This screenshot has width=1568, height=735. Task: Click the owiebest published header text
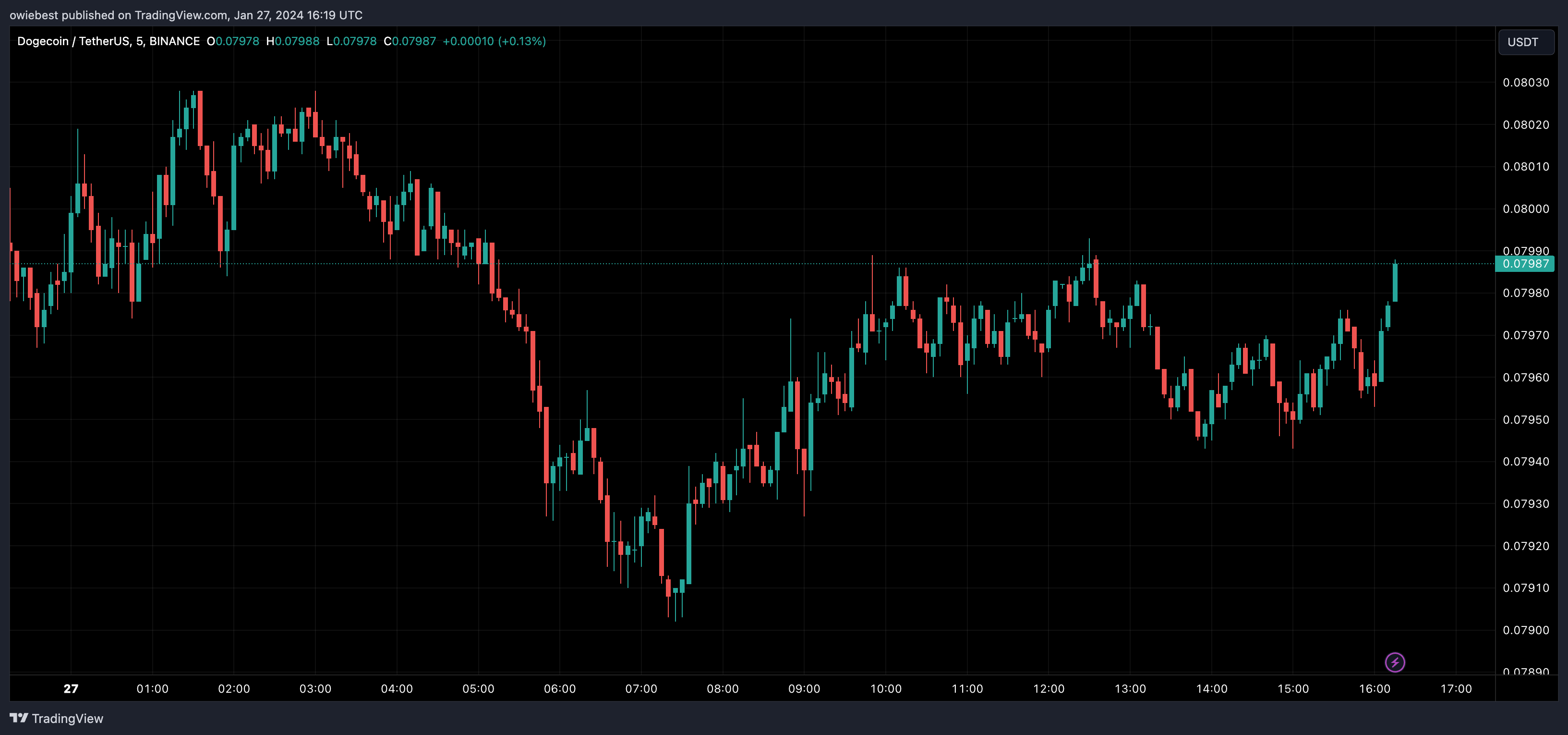(x=186, y=15)
